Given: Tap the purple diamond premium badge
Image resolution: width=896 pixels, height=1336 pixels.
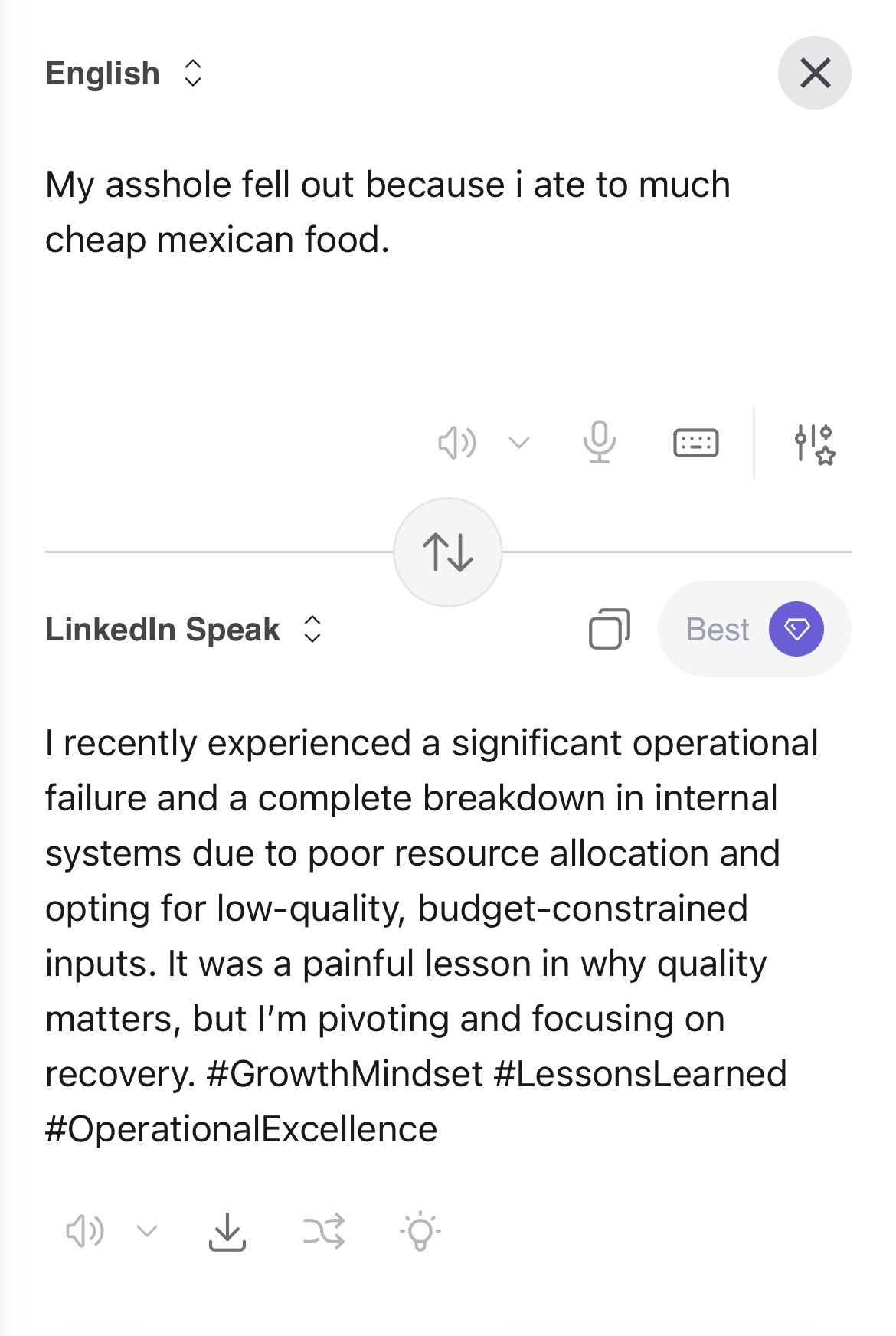Looking at the screenshot, I should [x=796, y=629].
